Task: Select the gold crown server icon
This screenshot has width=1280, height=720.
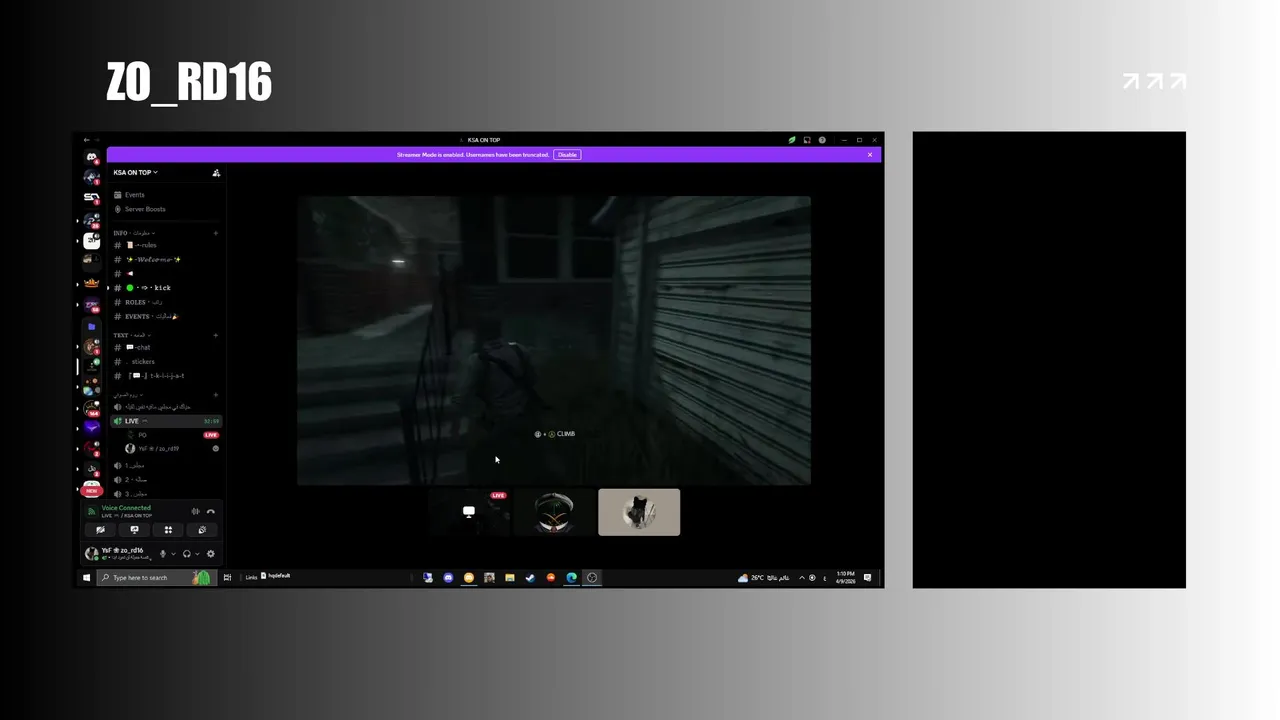Action: [92, 283]
